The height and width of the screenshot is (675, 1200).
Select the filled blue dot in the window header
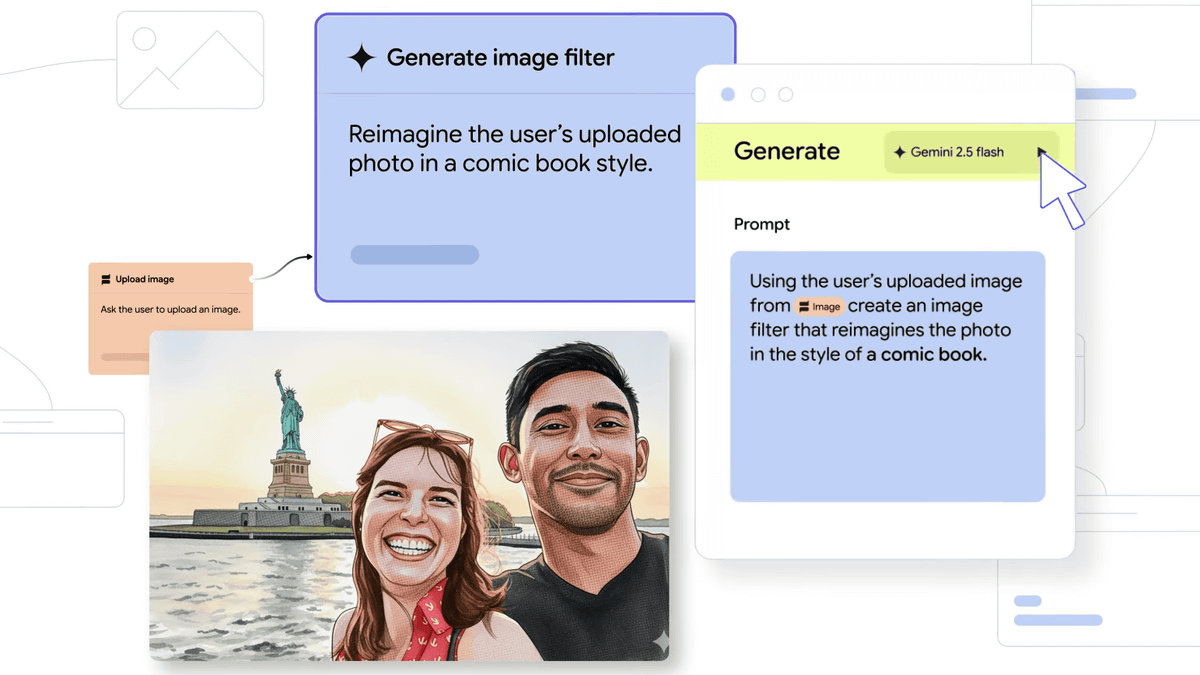(x=728, y=94)
